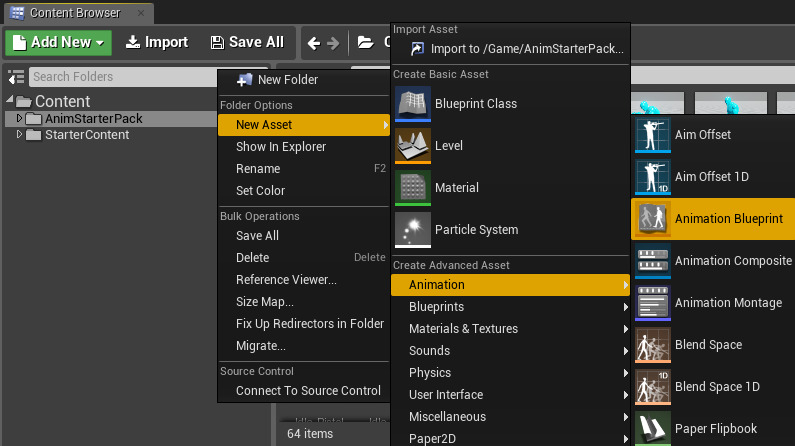Open the Add New dropdown
Screen dimensions: 795x446
tap(59, 42)
